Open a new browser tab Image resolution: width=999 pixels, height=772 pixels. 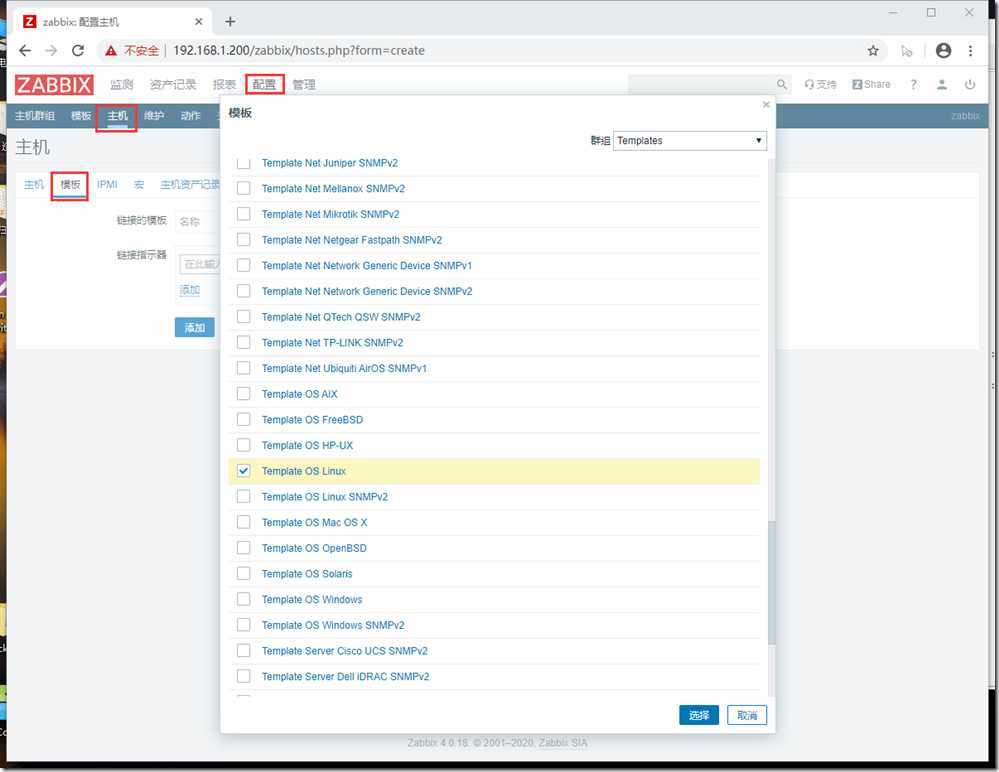[230, 22]
